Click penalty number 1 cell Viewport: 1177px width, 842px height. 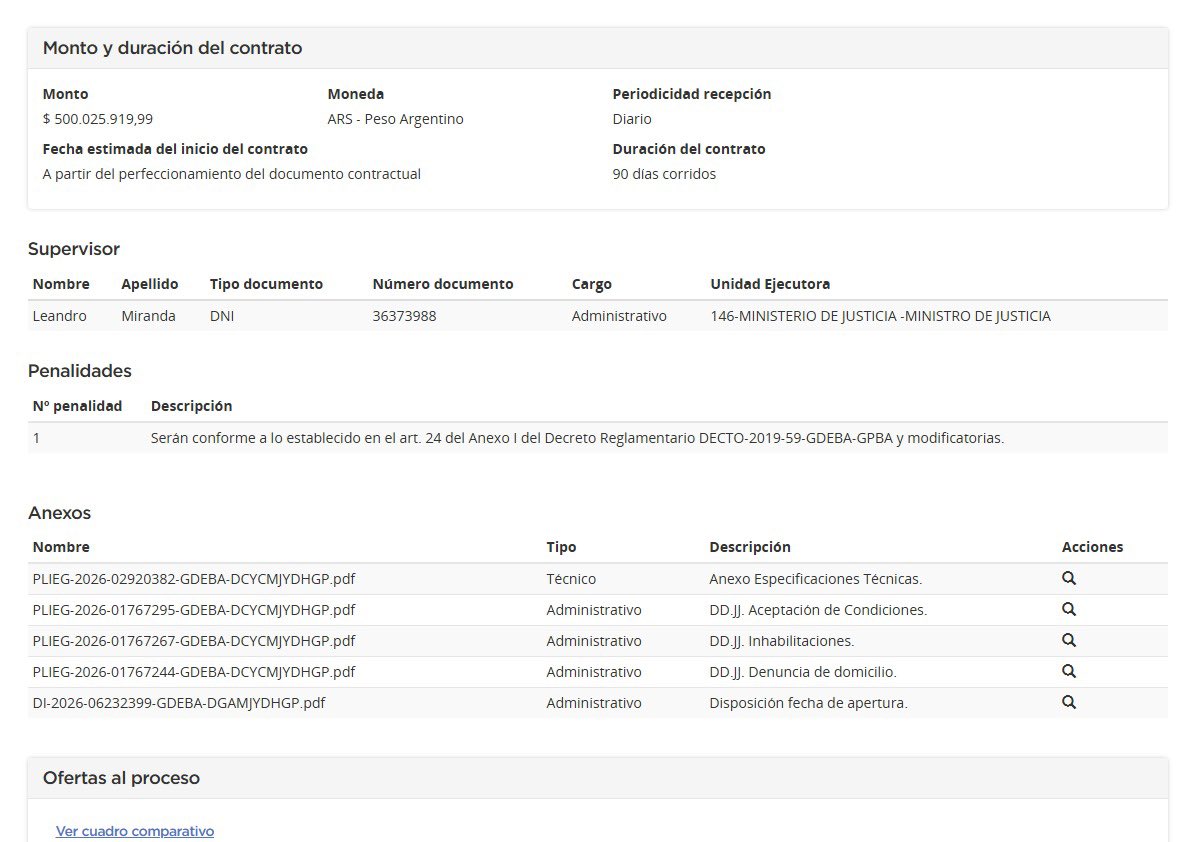(x=36, y=438)
